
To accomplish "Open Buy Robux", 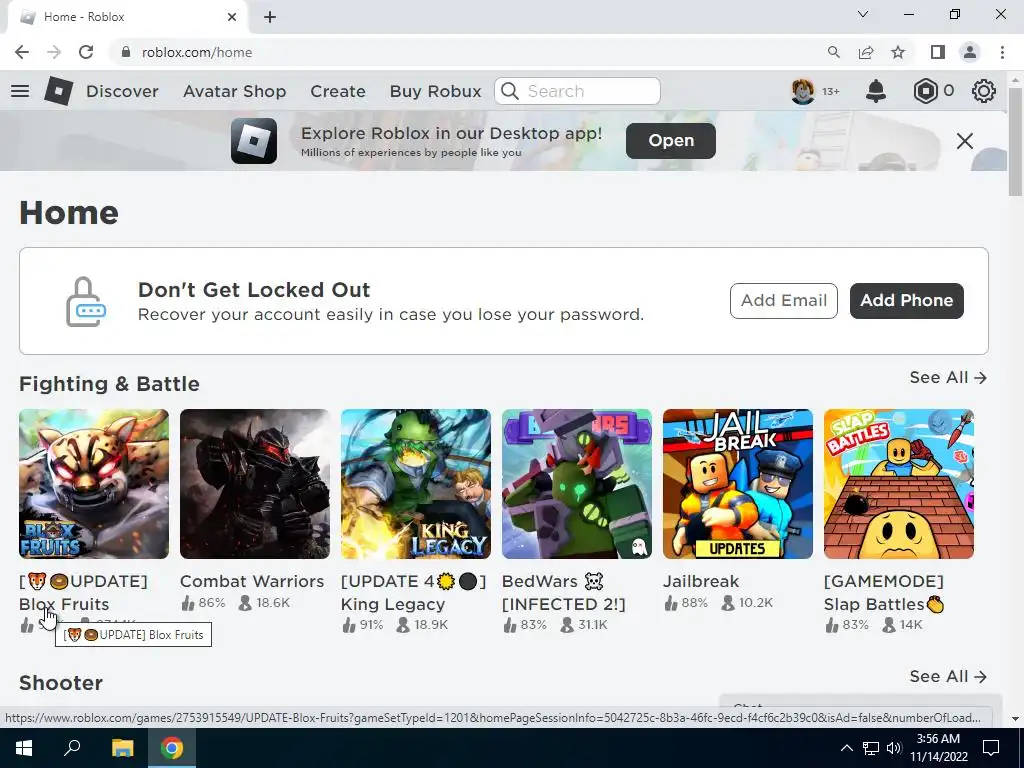I will click(x=436, y=91).
